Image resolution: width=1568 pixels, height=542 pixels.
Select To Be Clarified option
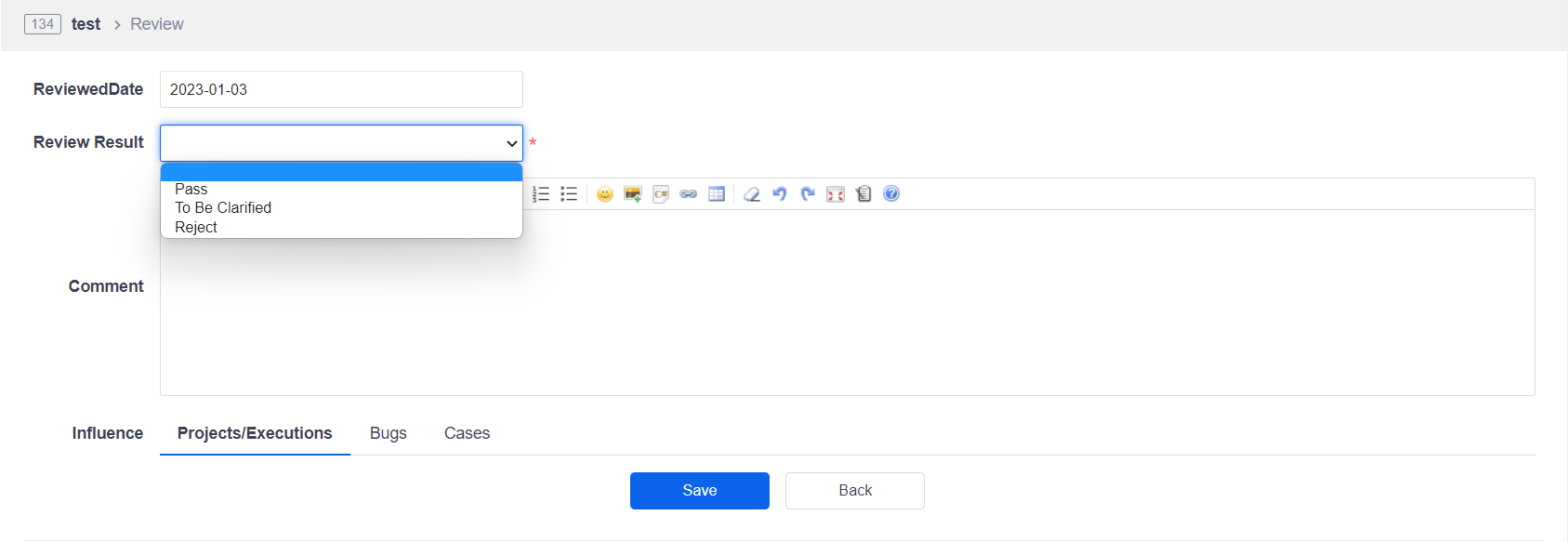[223, 208]
